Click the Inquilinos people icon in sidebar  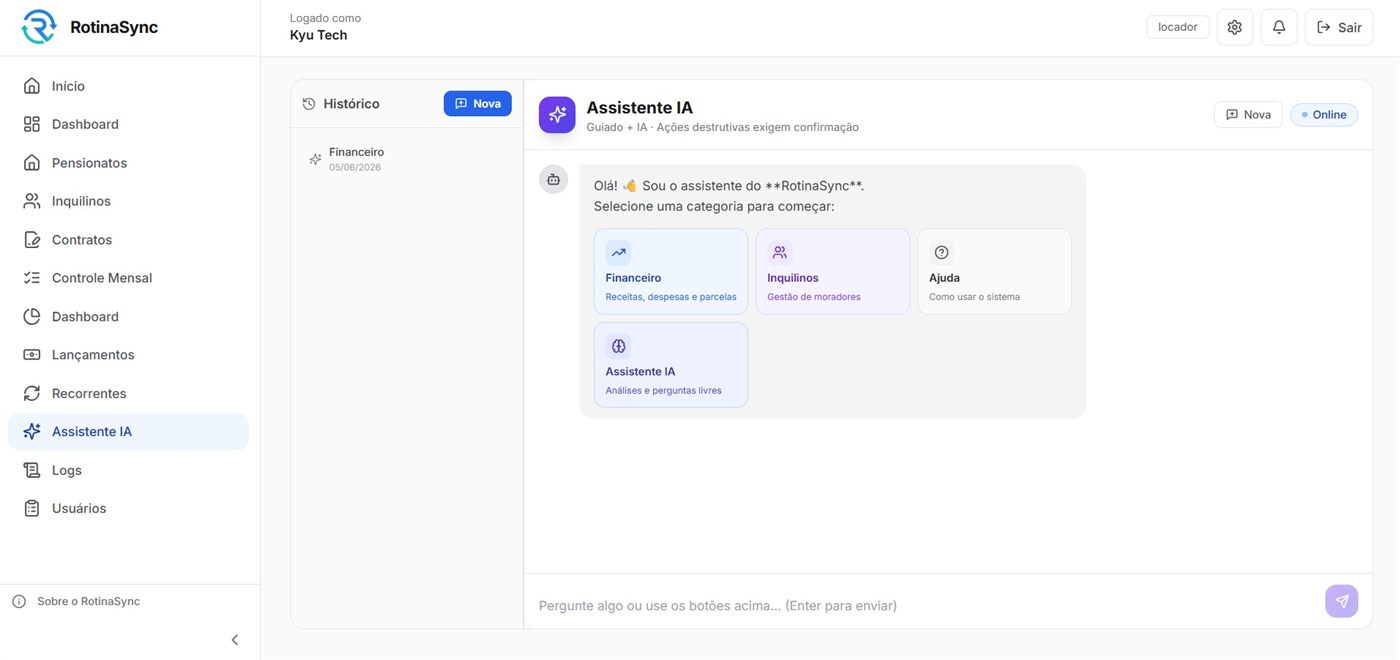pyautogui.click(x=32, y=201)
